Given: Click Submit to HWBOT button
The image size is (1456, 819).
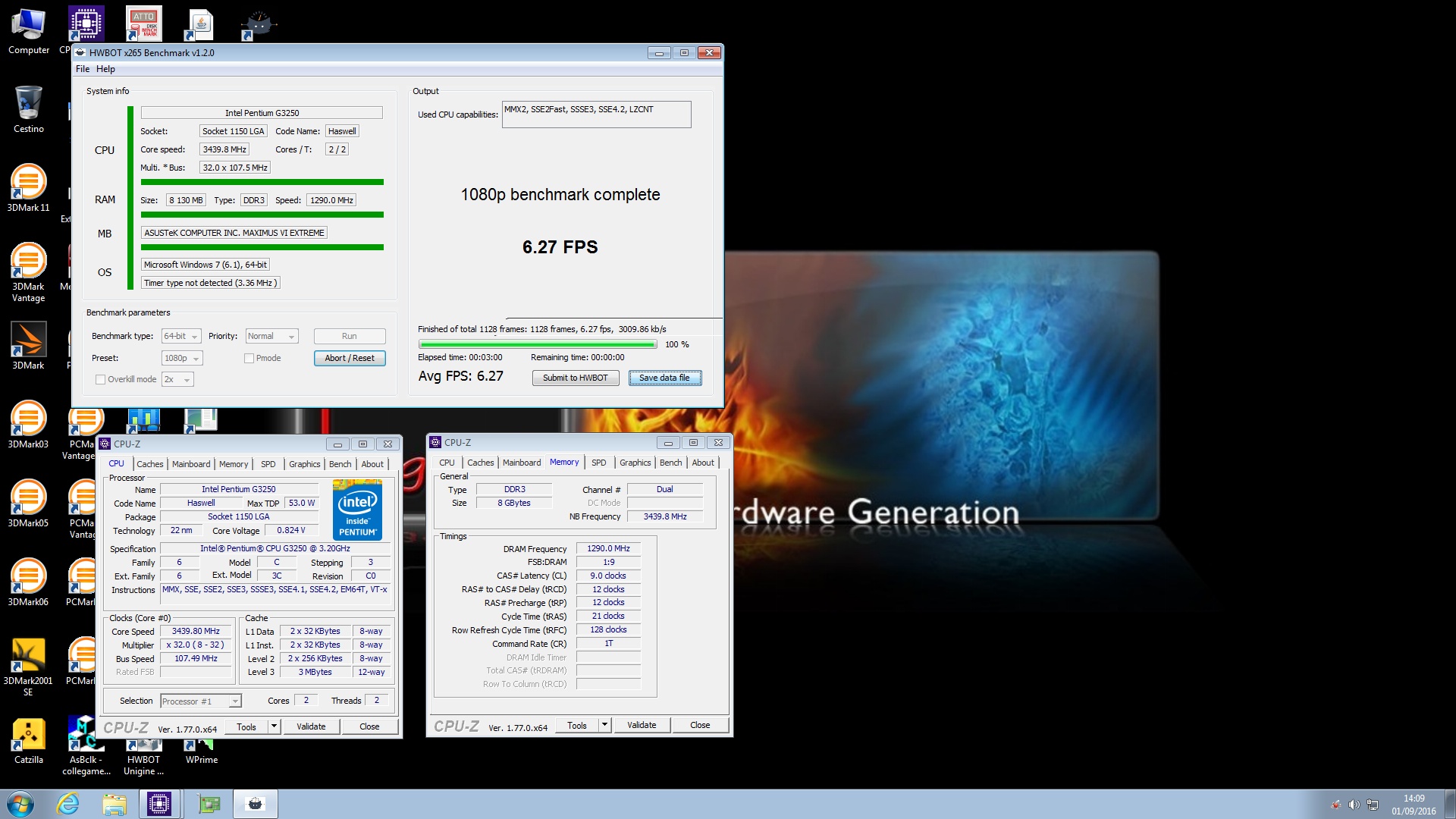Looking at the screenshot, I should point(575,378).
